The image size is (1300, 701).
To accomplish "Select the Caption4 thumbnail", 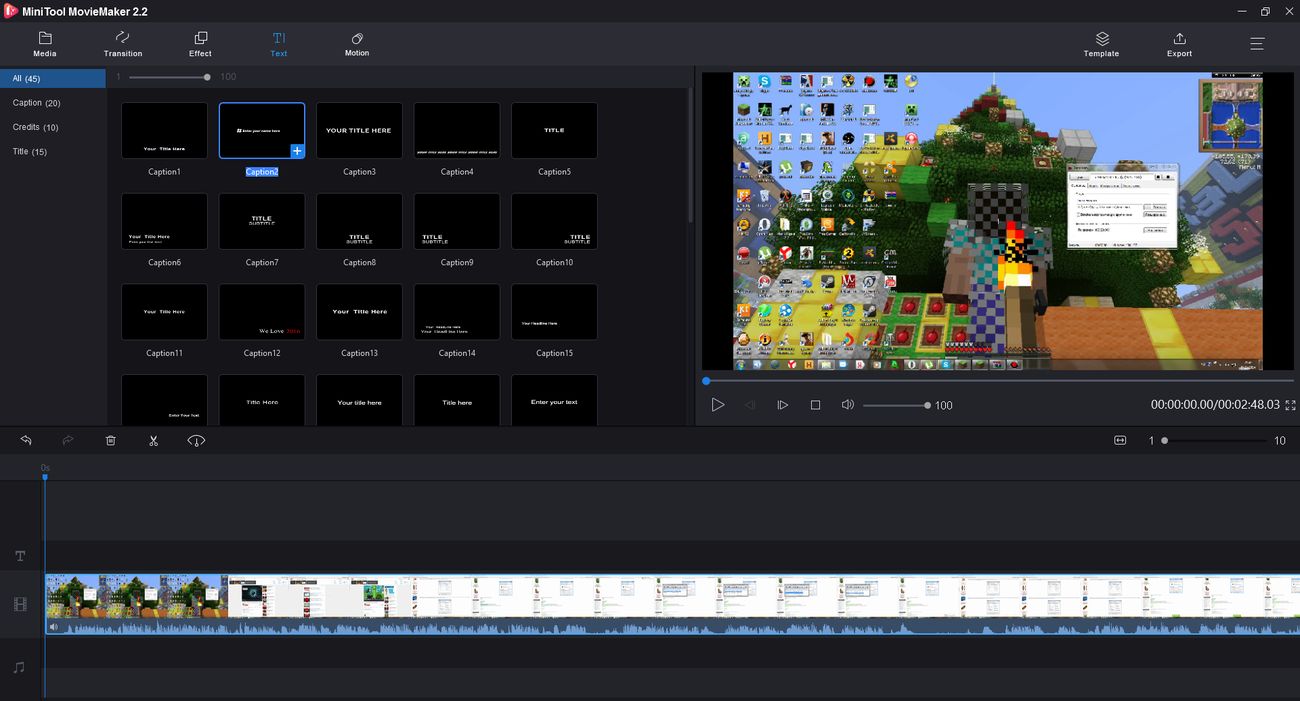I will (457, 130).
